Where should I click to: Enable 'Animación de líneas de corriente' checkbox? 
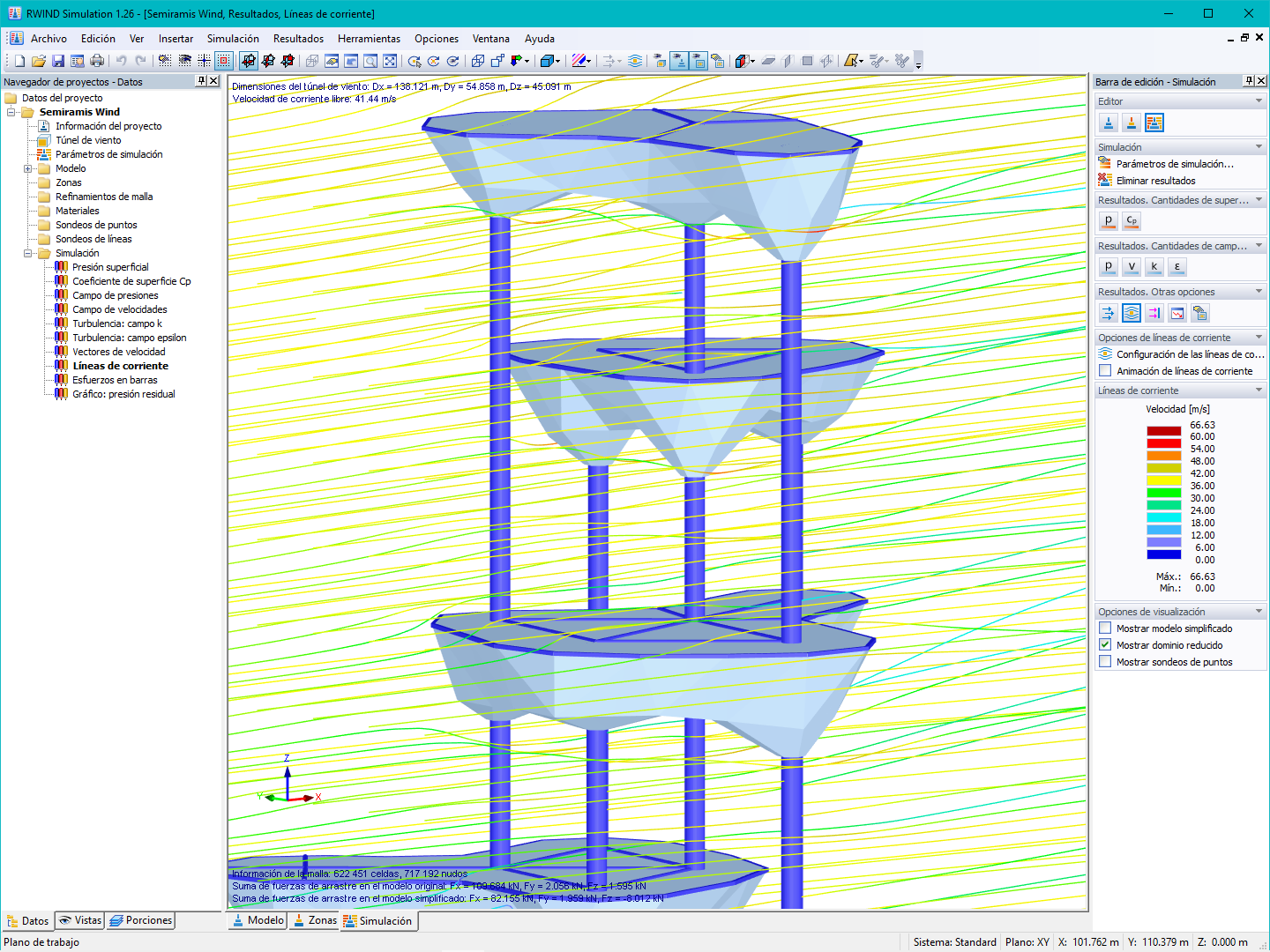click(x=1105, y=371)
